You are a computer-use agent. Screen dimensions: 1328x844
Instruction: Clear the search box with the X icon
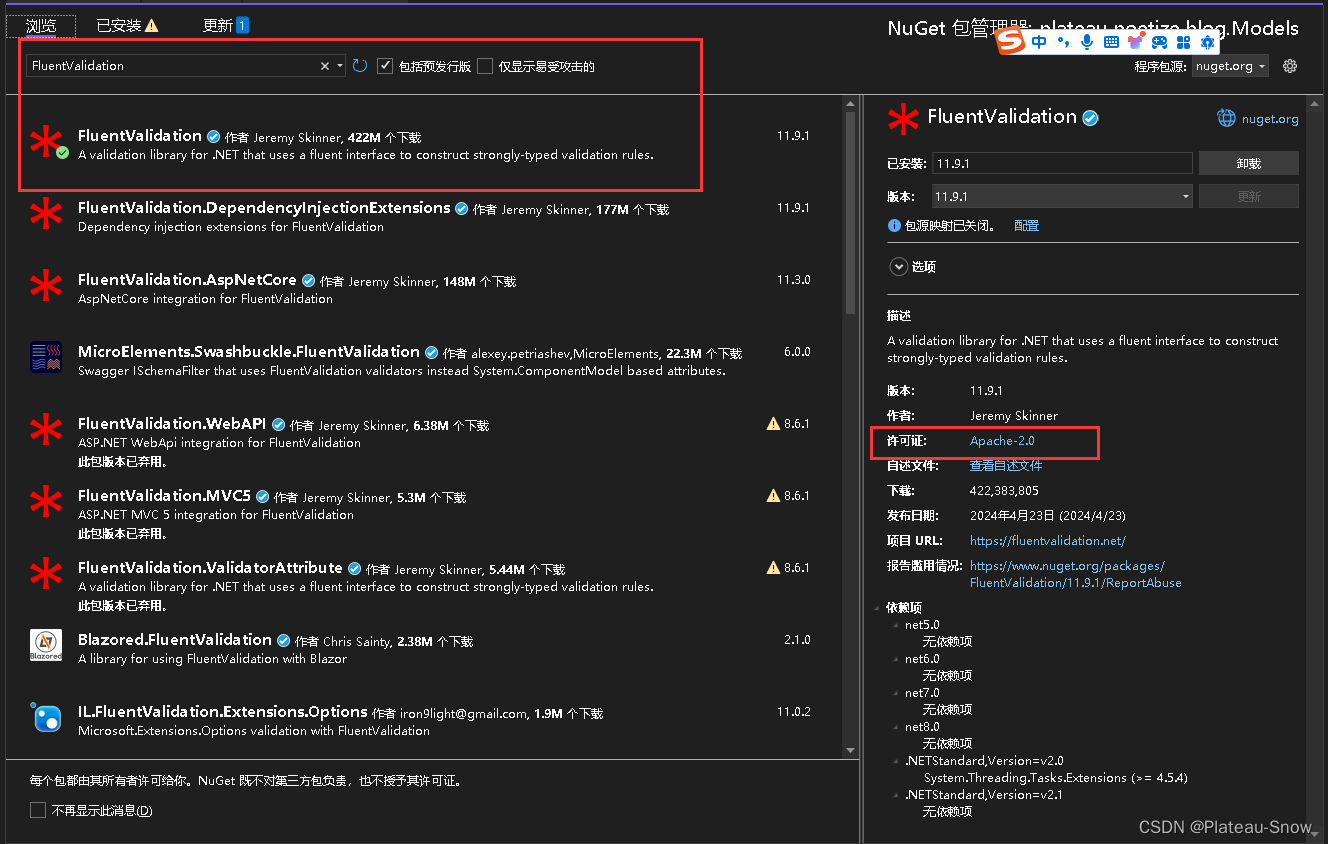325,64
